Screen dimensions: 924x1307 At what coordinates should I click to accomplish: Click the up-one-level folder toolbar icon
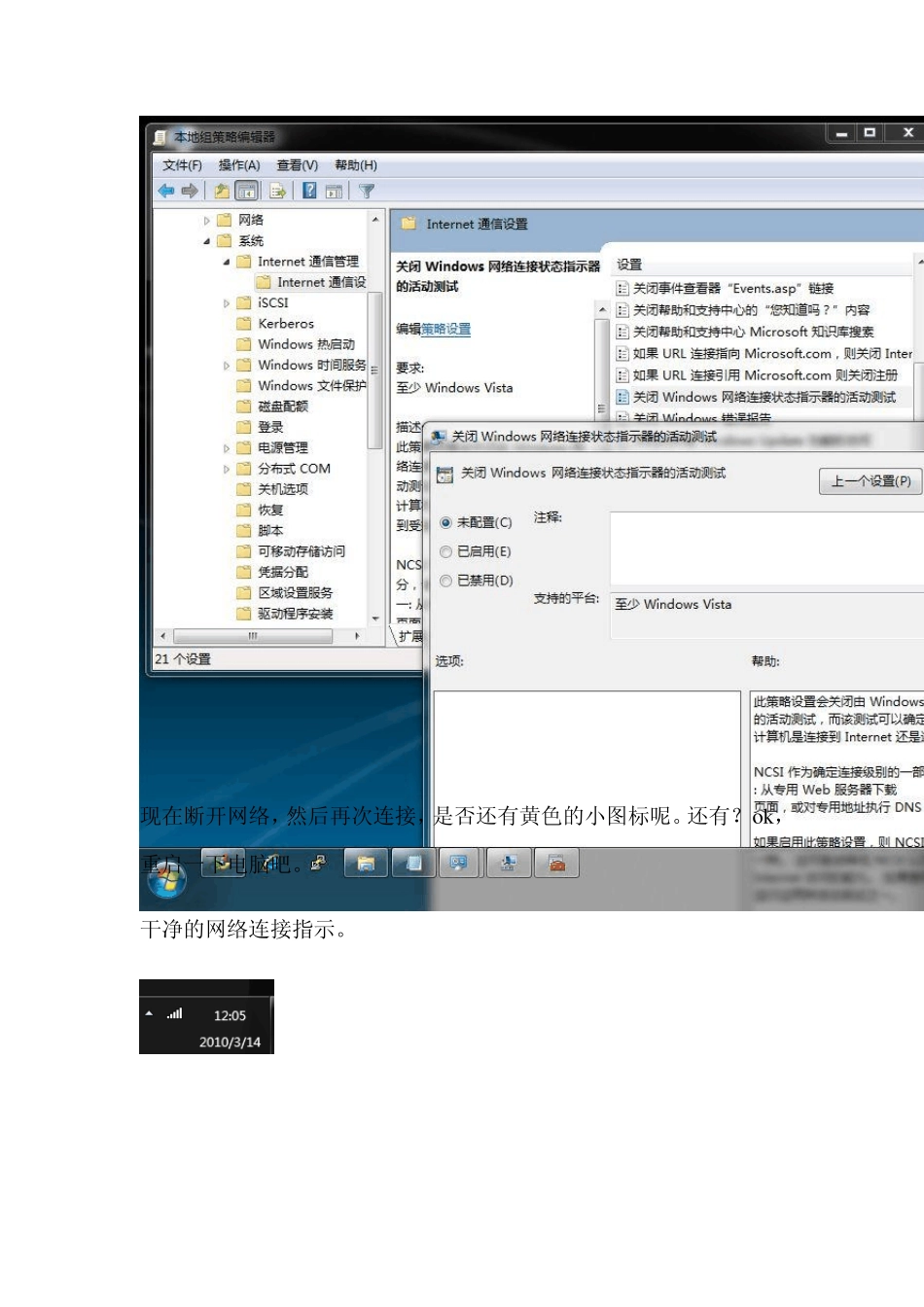point(223,191)
